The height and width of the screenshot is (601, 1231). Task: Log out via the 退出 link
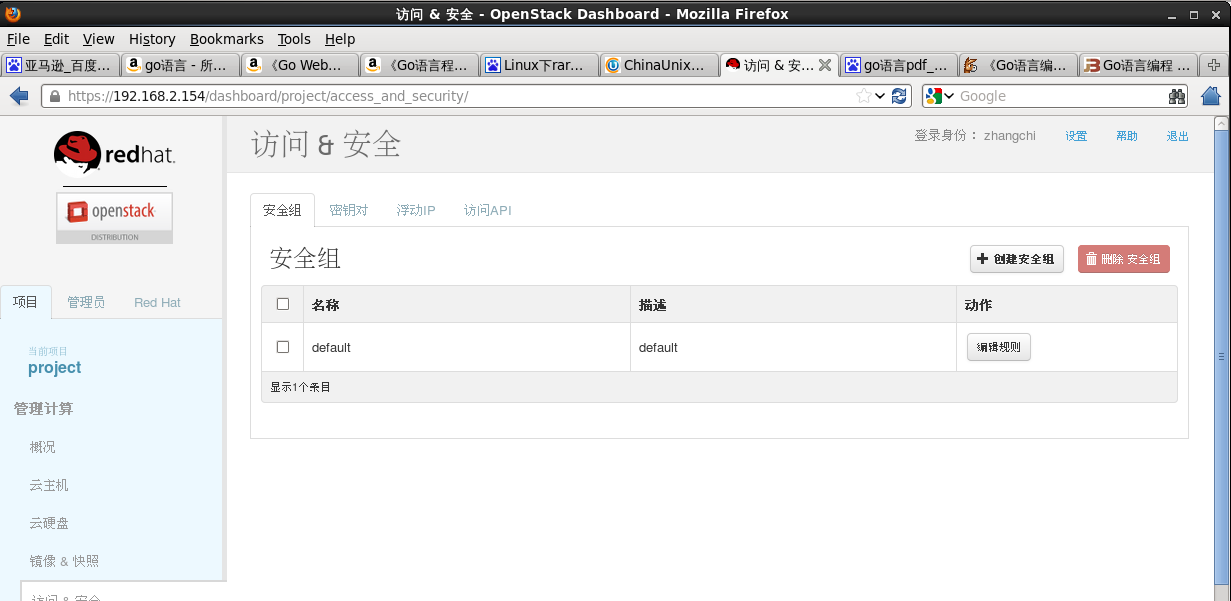1177,135
